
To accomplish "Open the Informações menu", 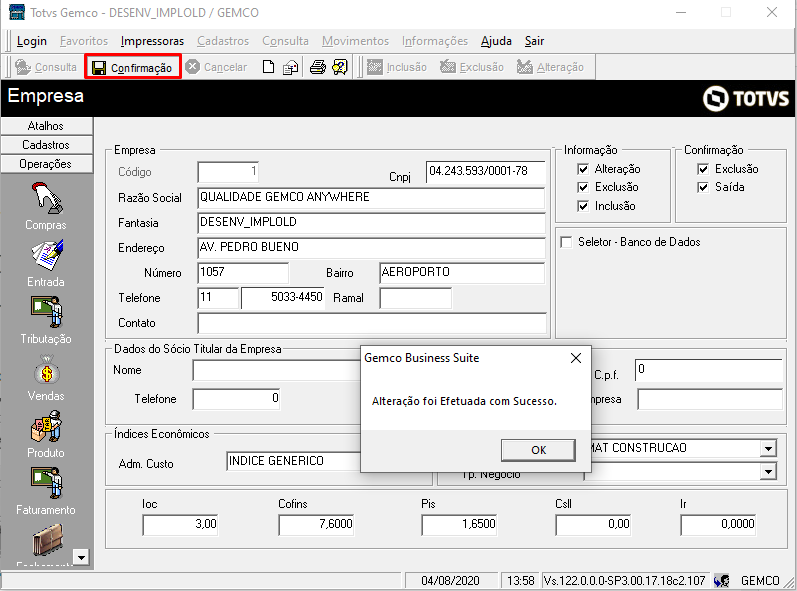I will pos(435,41).
